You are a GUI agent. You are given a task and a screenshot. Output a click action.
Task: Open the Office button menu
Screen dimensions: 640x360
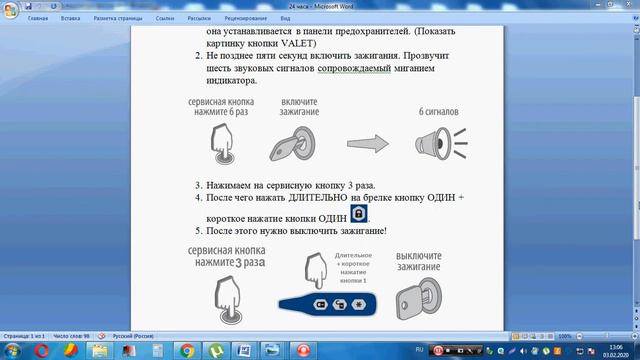(10, 10)
